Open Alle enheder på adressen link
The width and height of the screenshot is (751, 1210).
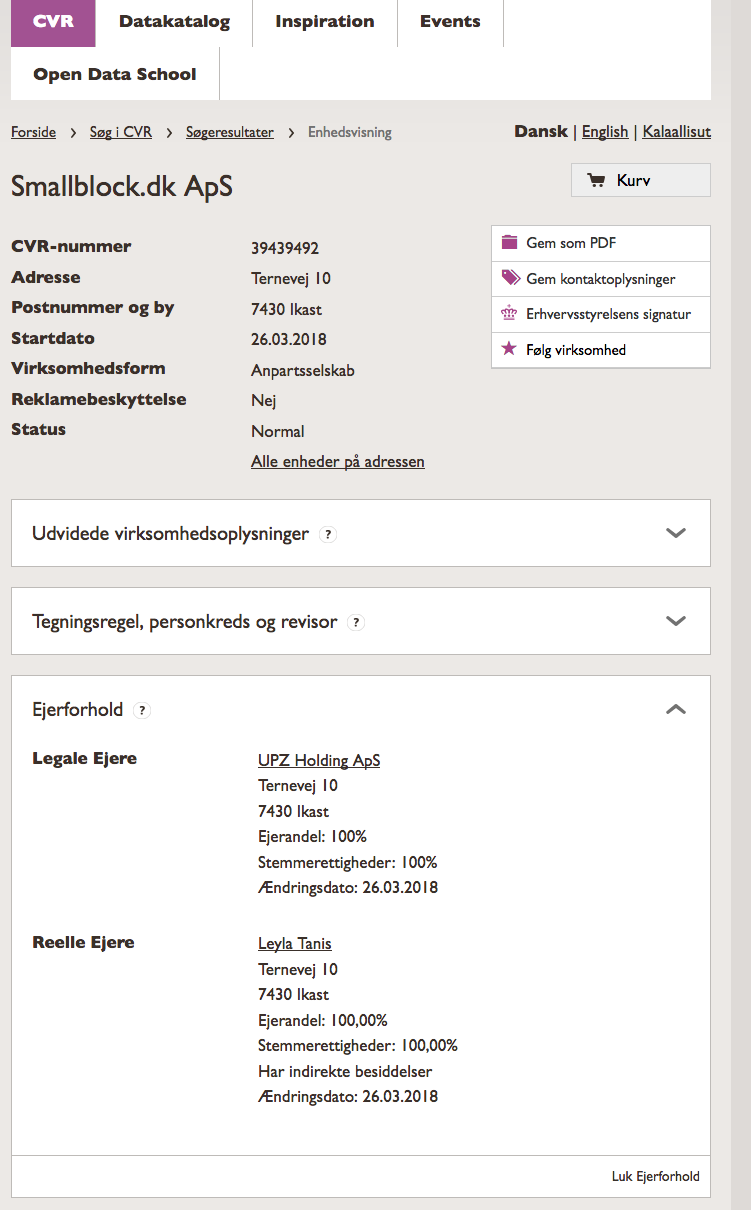[x=338, y=462]
